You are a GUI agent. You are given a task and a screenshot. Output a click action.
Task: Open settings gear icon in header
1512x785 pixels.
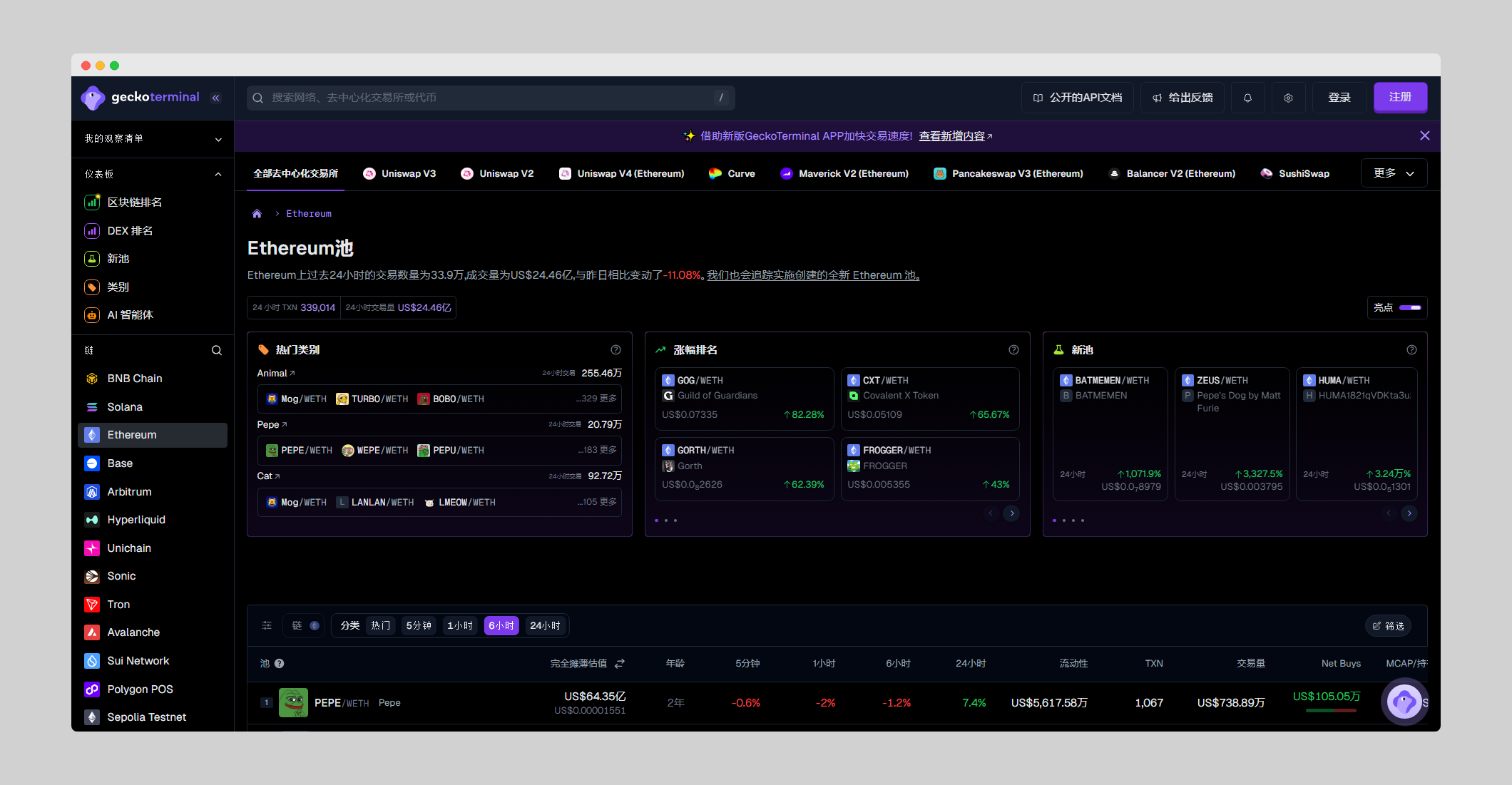tap(1288, 98)
